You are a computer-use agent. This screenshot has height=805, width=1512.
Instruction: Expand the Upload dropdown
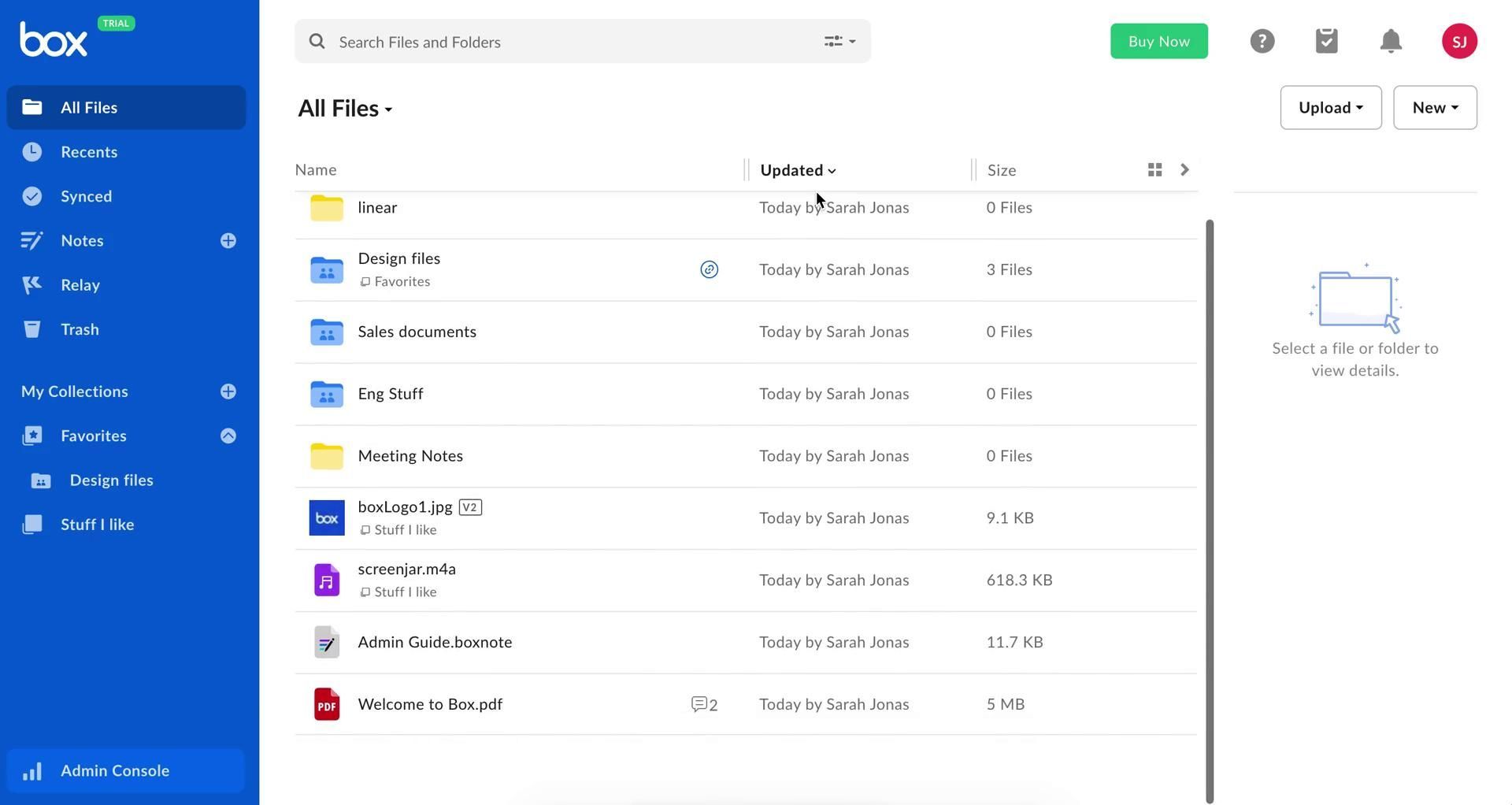point(1330,108)
